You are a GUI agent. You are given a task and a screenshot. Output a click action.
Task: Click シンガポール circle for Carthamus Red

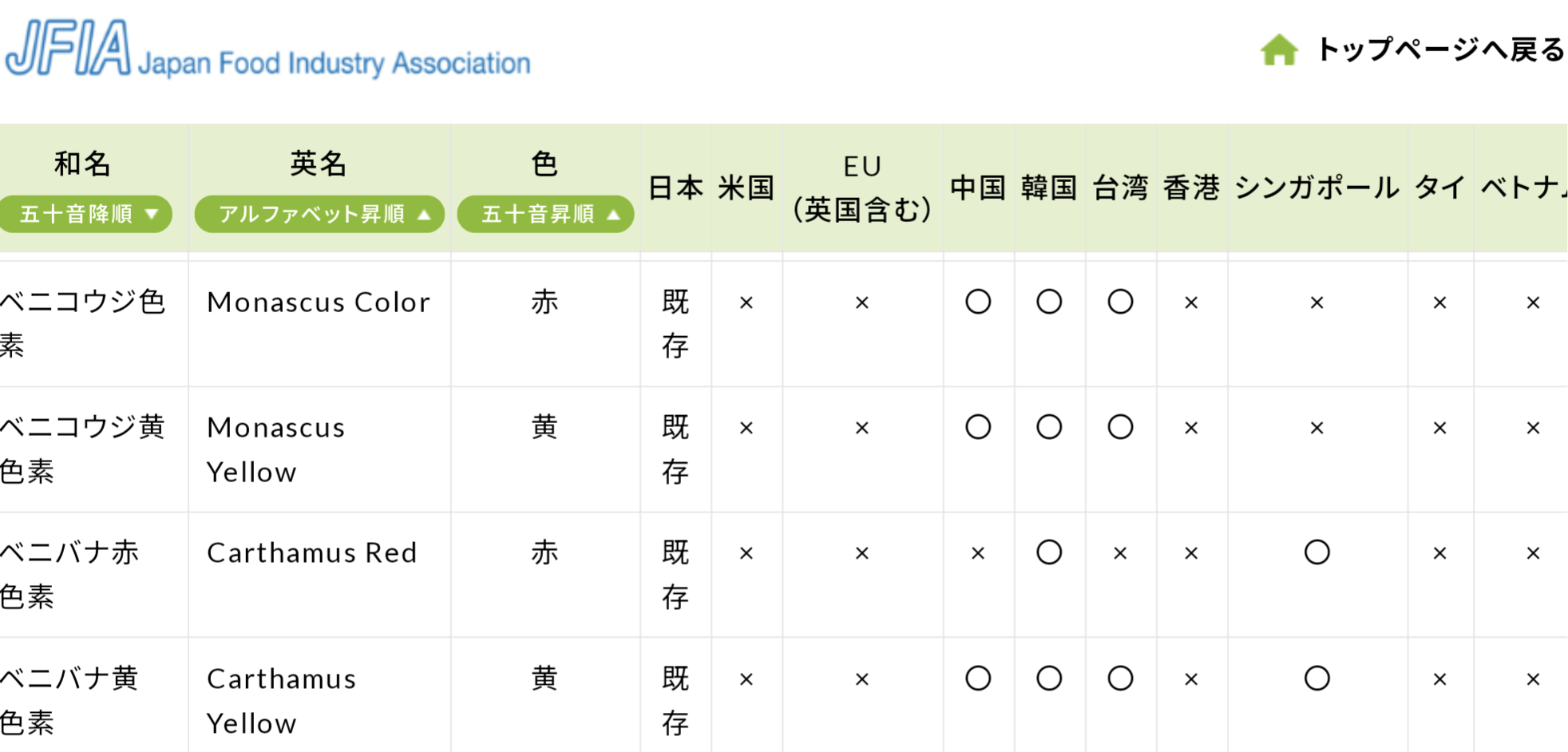1317,552
